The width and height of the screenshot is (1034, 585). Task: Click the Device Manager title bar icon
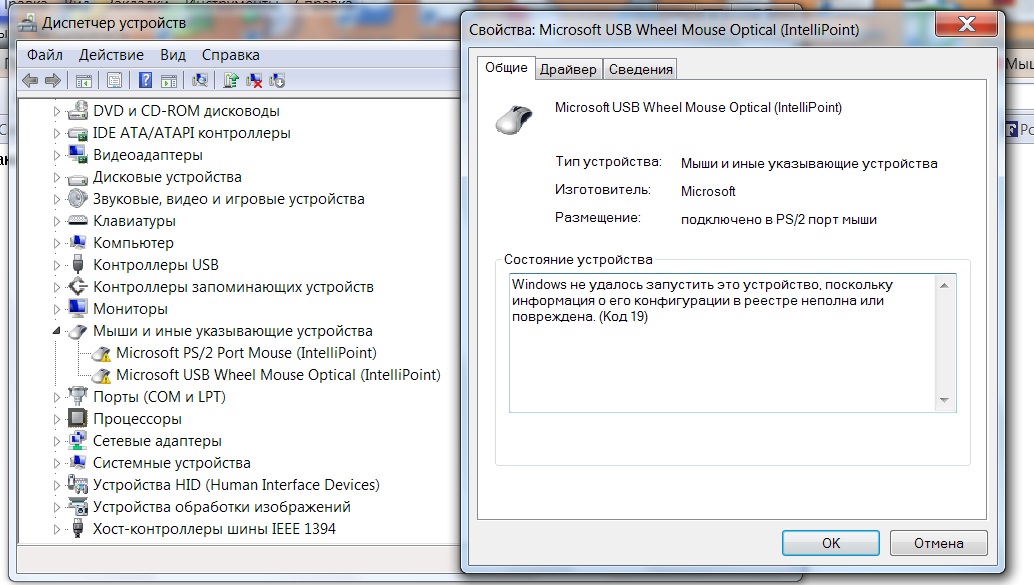coord(28,24)
